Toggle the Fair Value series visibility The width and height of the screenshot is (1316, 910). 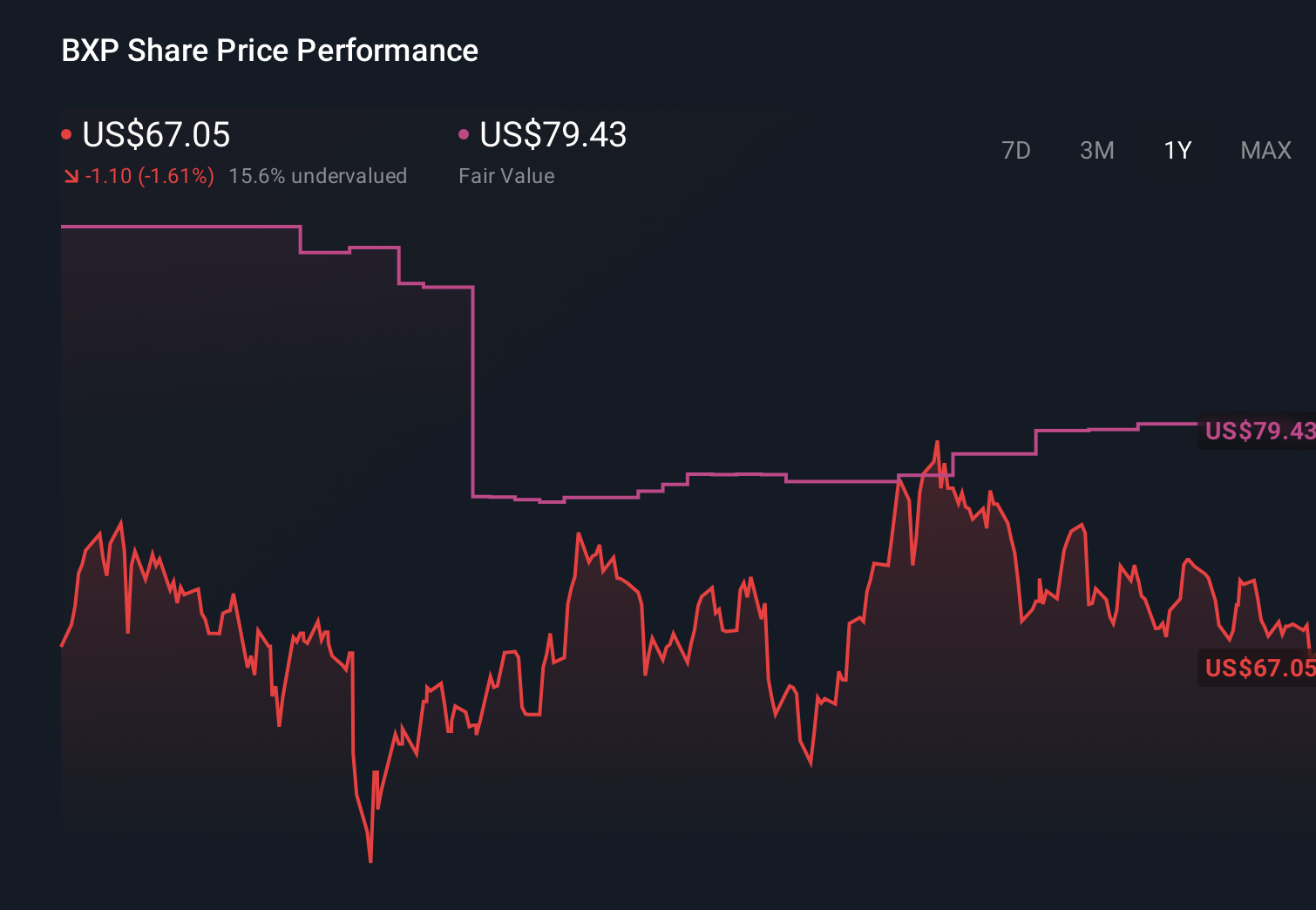[553, 135]
